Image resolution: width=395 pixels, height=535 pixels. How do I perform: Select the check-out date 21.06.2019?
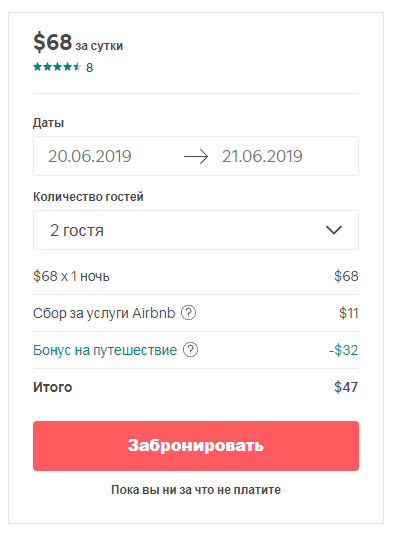(262, 156)
